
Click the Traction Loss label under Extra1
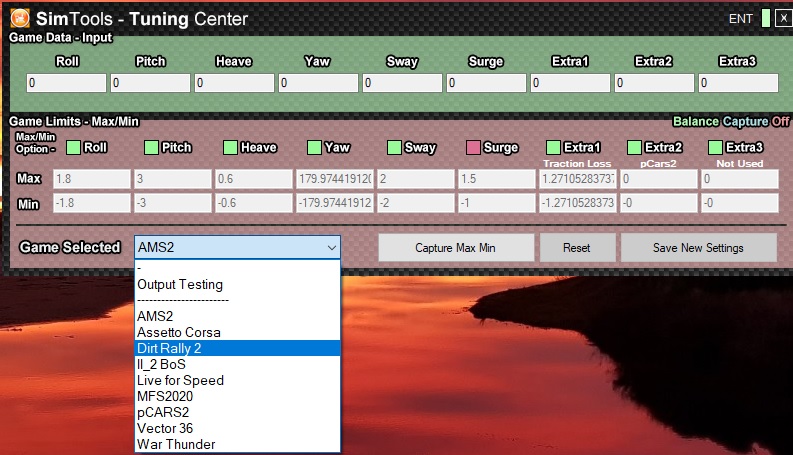pyautogui.click(x=577, y=164)
